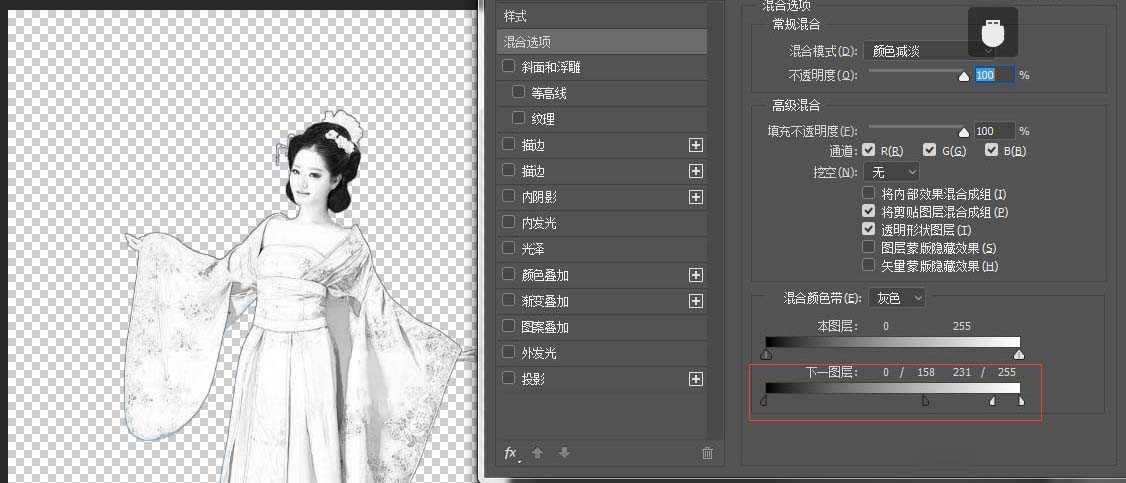
Task: Uncheck the R channel checkbox
Action: tap(869, 150)
